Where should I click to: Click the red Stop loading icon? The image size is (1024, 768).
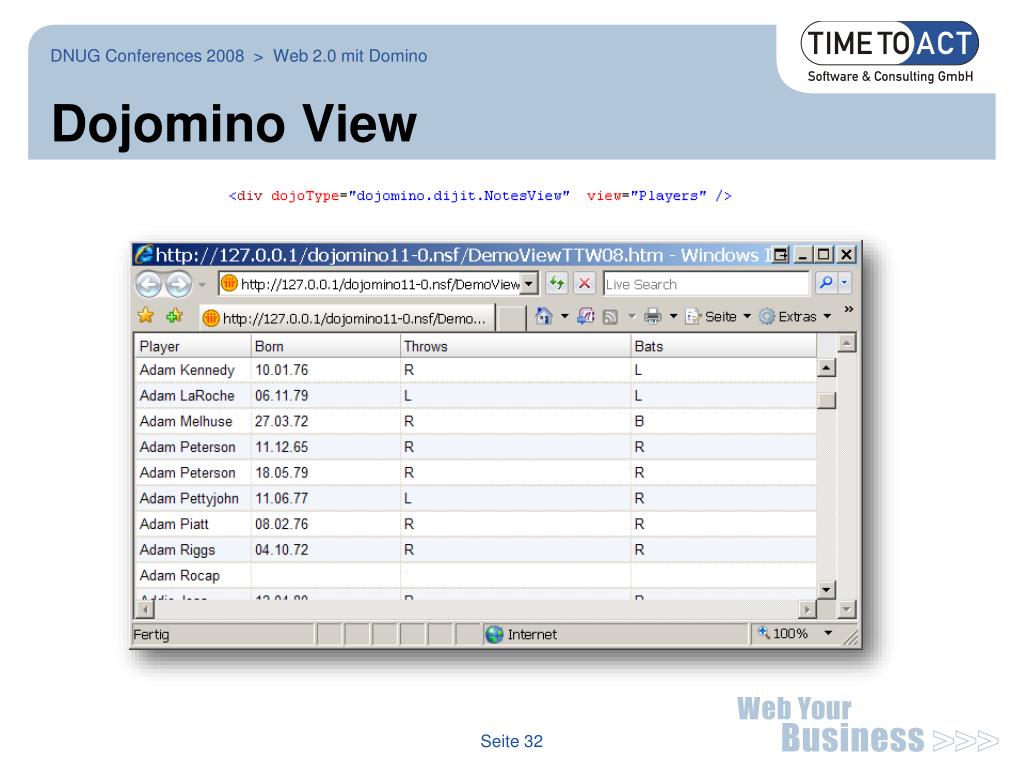584,283
